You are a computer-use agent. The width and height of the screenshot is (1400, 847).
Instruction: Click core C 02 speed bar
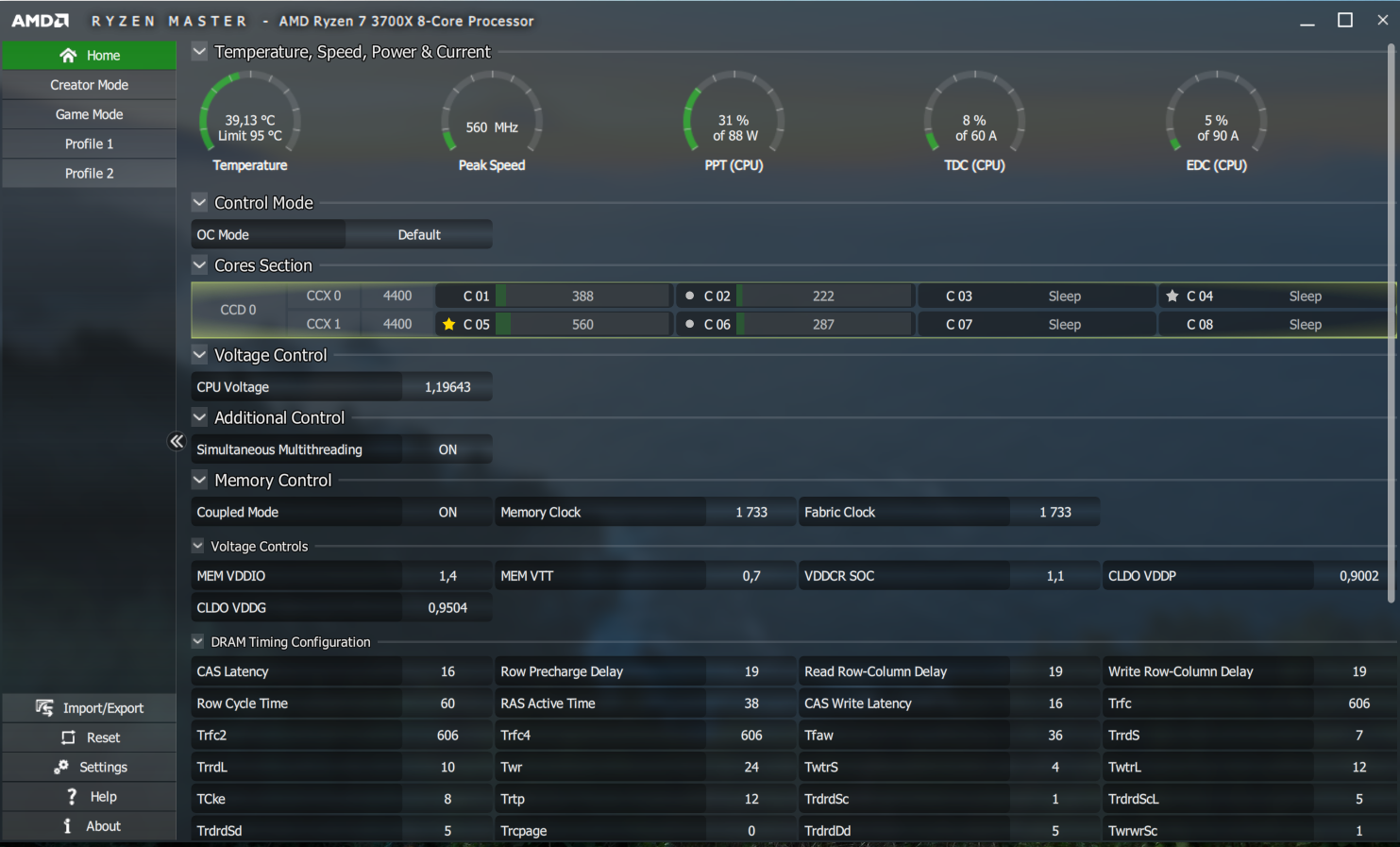tap(823, 296)
